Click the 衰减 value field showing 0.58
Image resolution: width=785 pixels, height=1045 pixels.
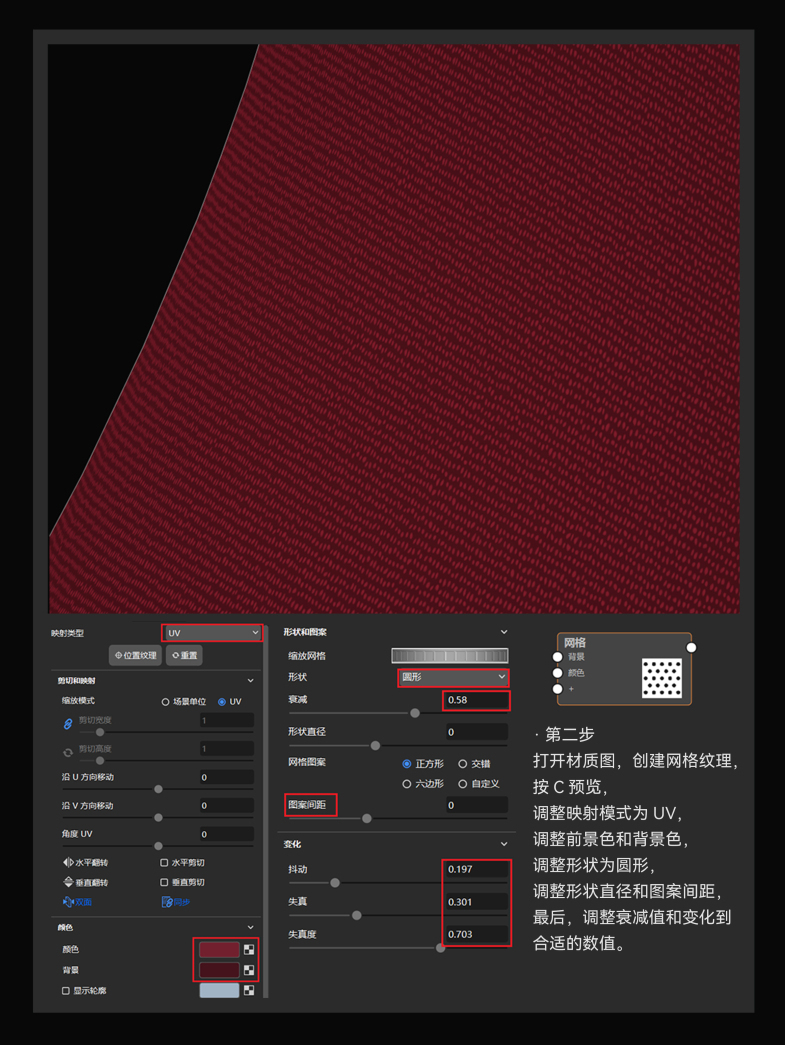(475, 700)
